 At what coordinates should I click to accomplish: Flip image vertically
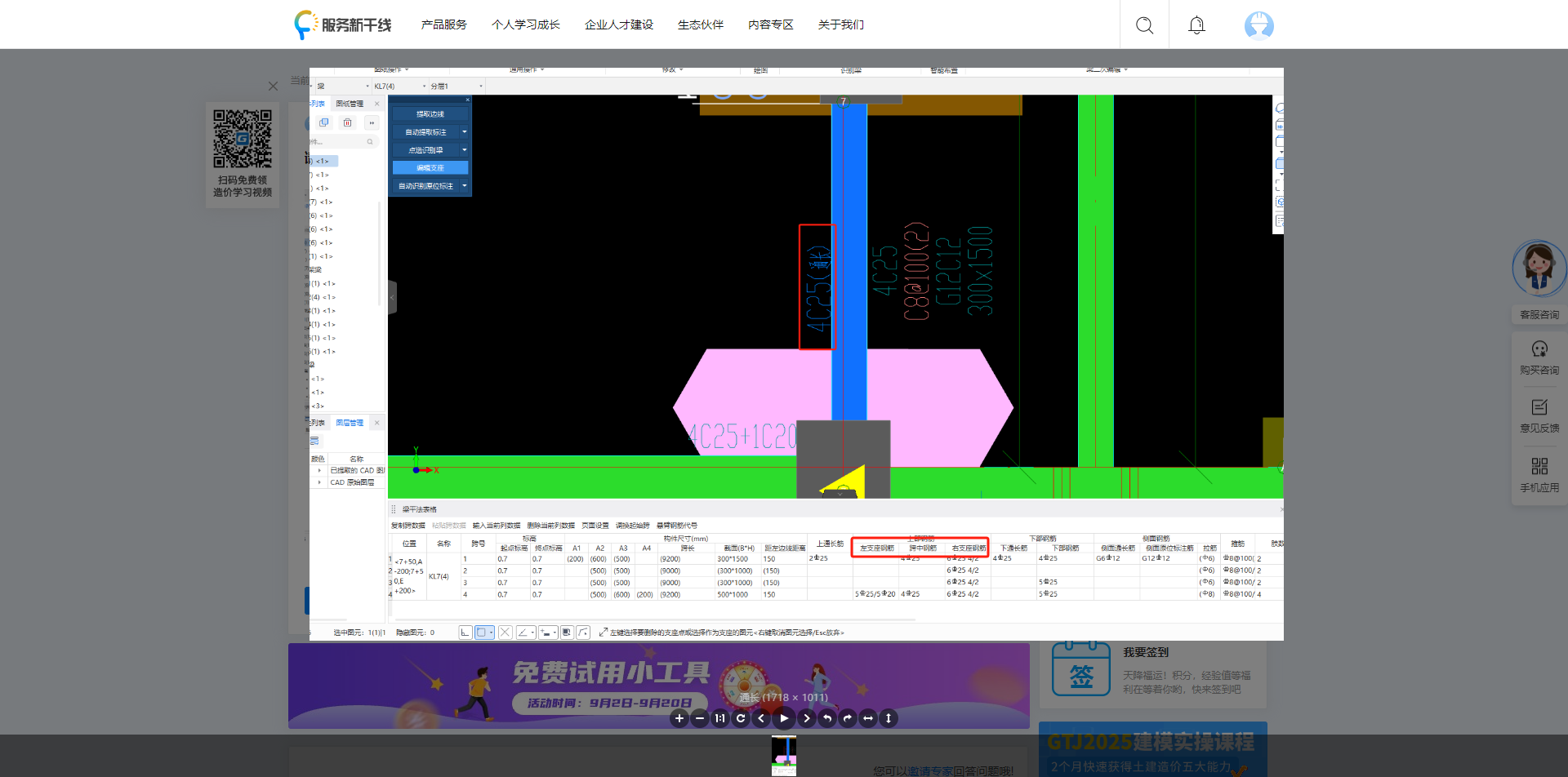(x=889, y=718)
